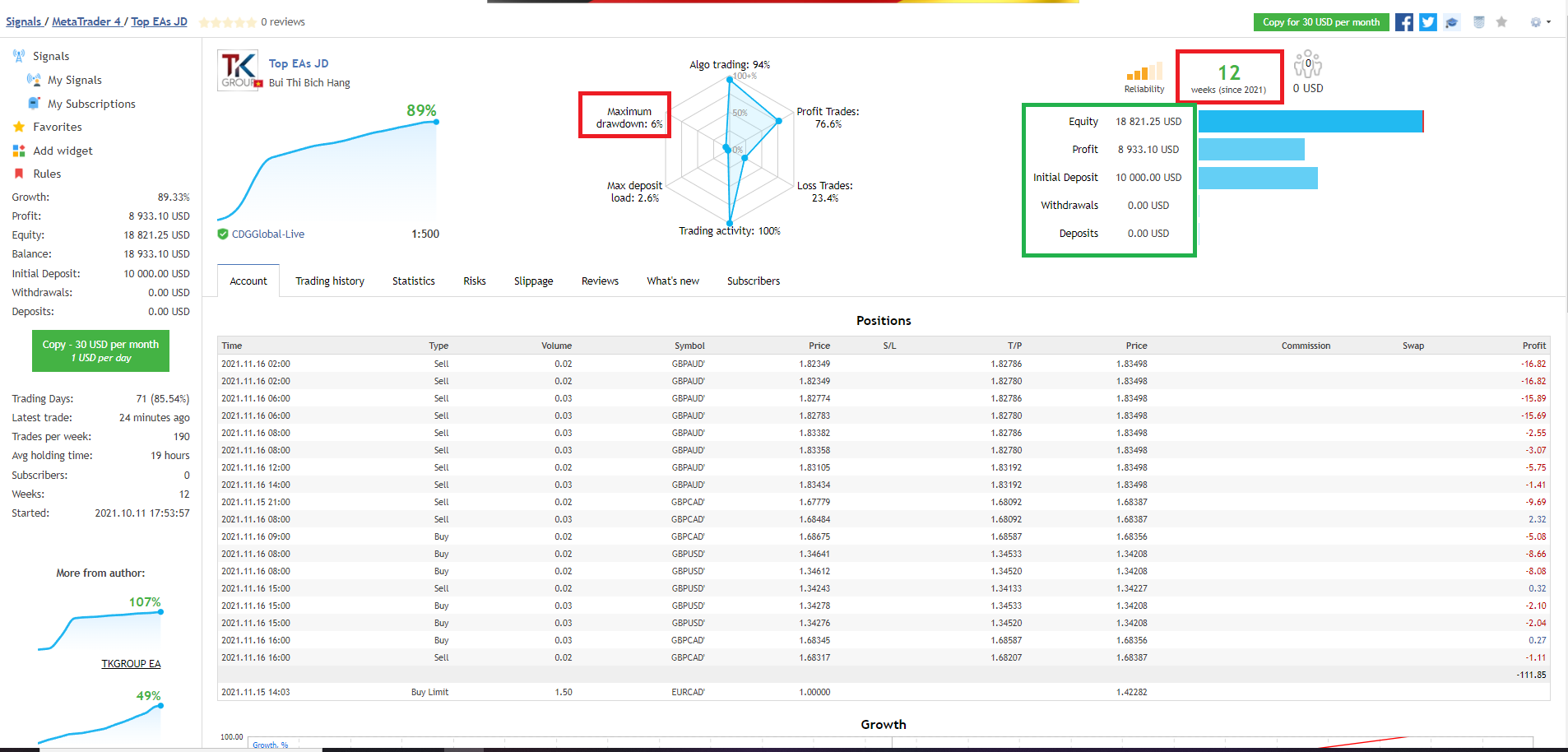The height and width of the screenshot is (752, 1568).
Task: Switch to the Risks tab
Action: tap(475, 281)
